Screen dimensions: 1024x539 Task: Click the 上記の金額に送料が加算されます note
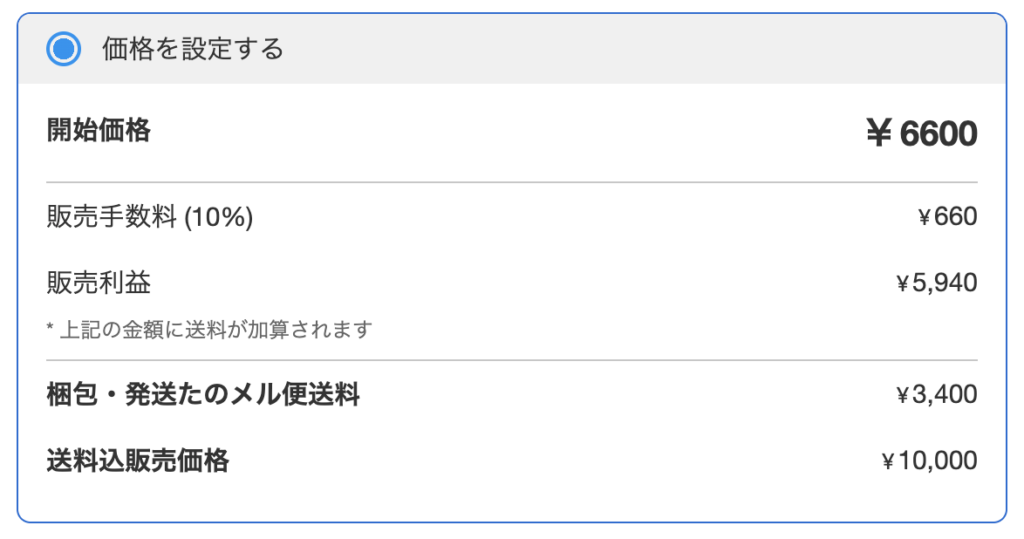[216, 329]
